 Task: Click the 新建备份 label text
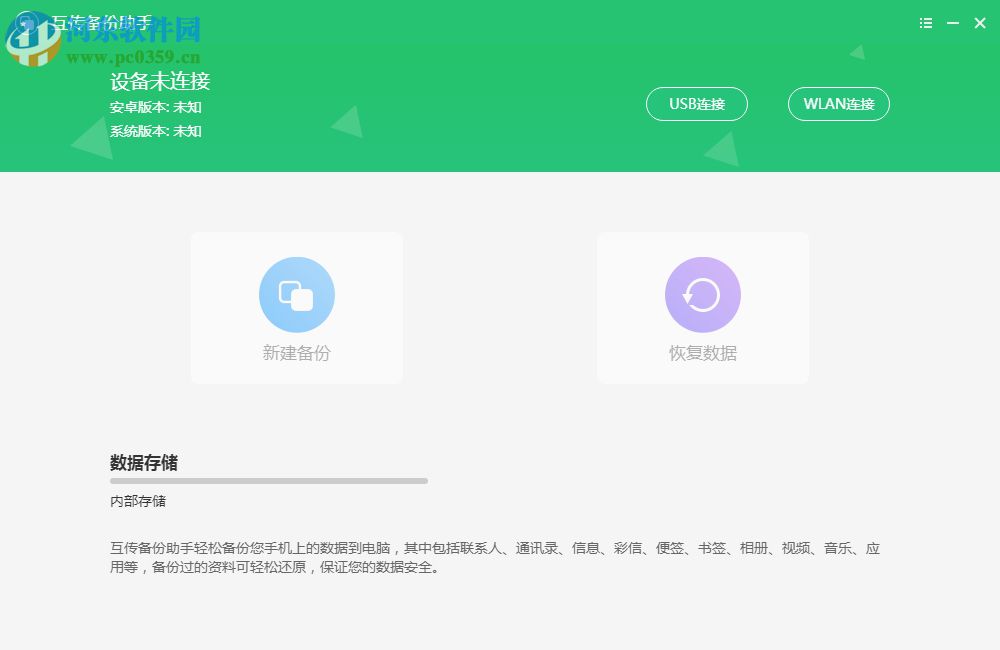296,353
